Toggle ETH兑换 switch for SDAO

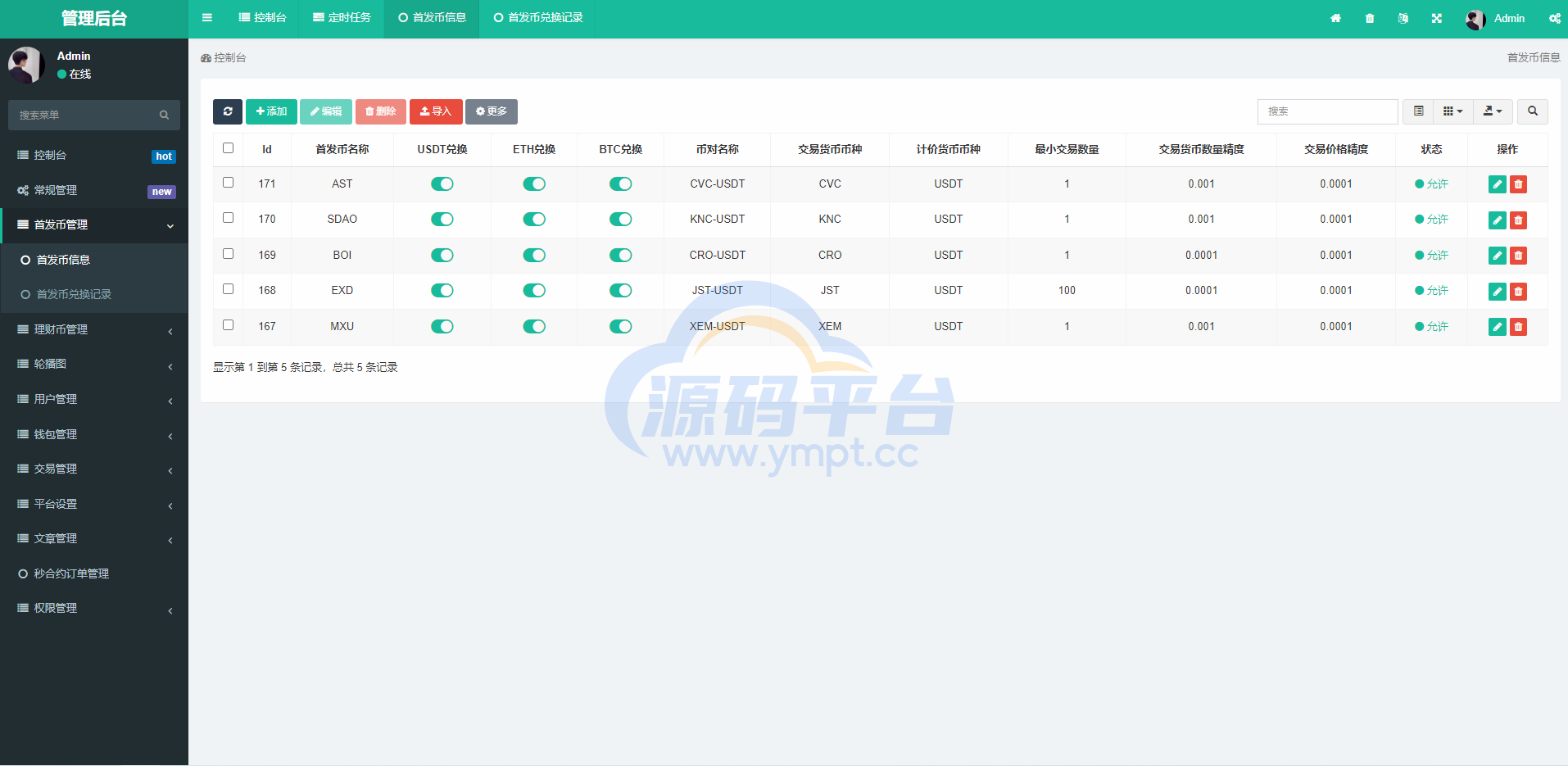pyautogui.click(x=534, y=220)
